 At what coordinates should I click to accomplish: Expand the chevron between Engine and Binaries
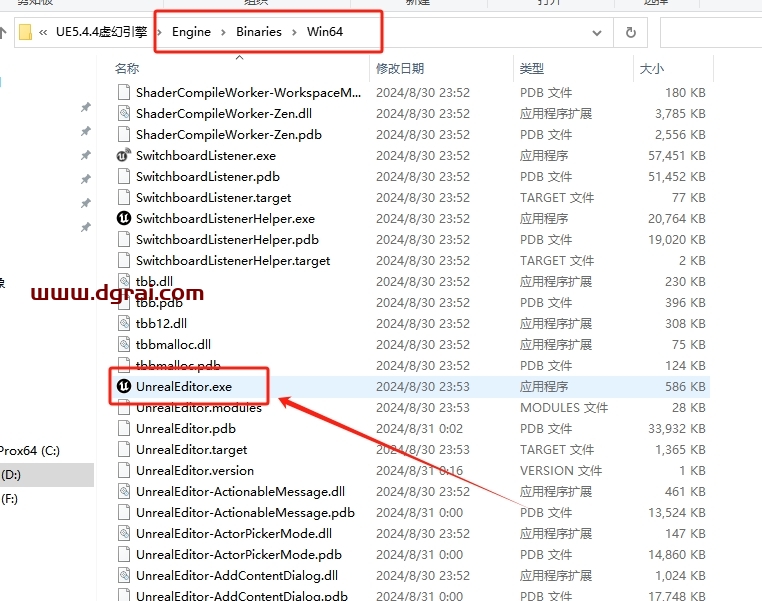tap(224, 32)
